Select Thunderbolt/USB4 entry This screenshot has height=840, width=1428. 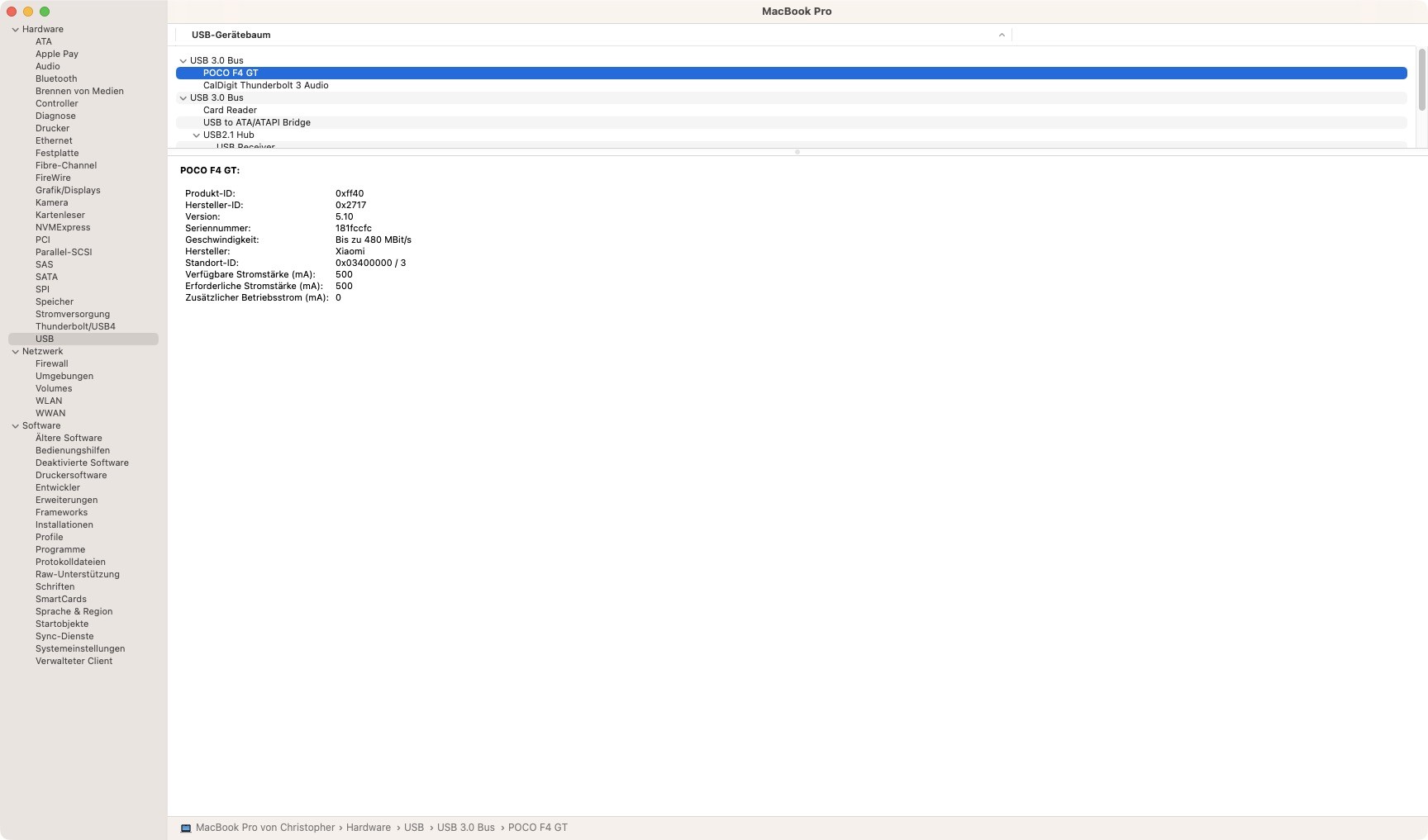pyautogui.click(x=75, y=326)
